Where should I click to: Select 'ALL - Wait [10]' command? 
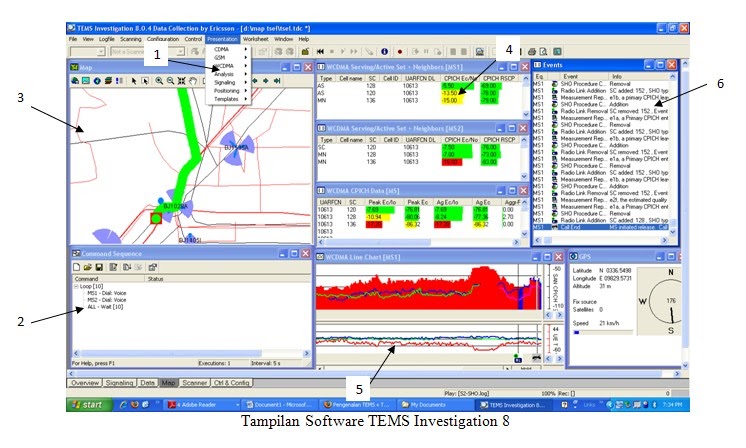(105, 307)
